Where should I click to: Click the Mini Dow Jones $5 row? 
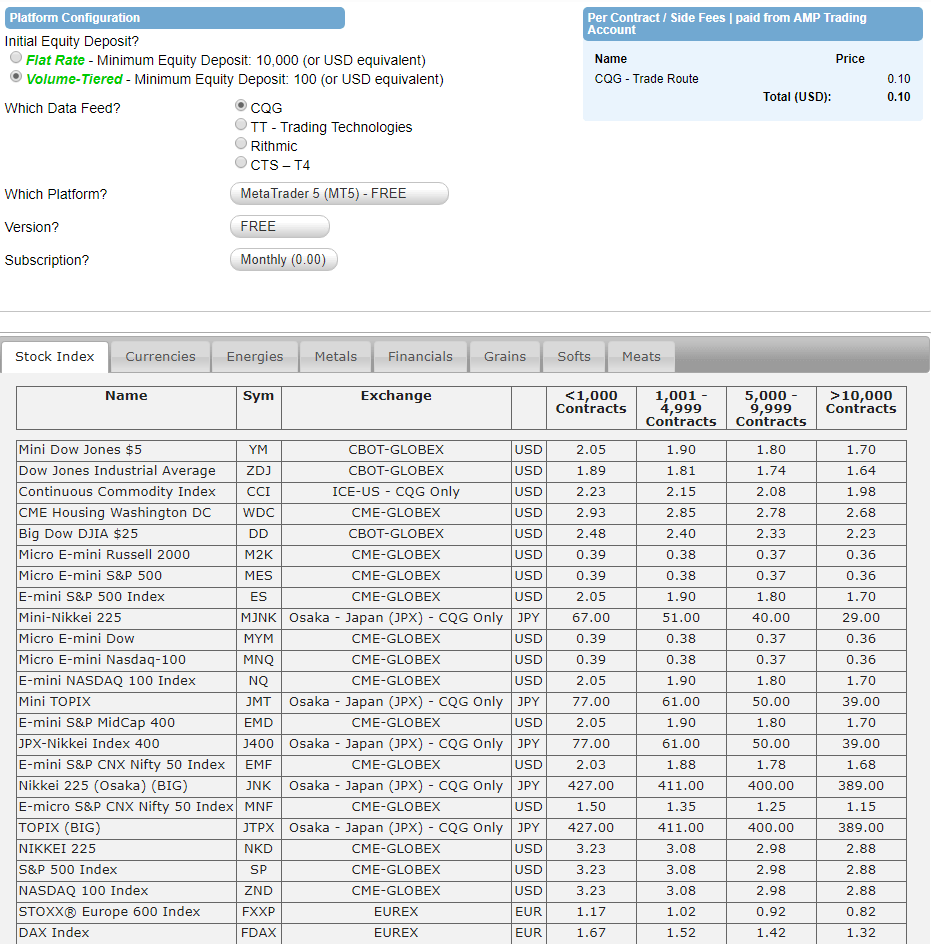pos(81,450)
